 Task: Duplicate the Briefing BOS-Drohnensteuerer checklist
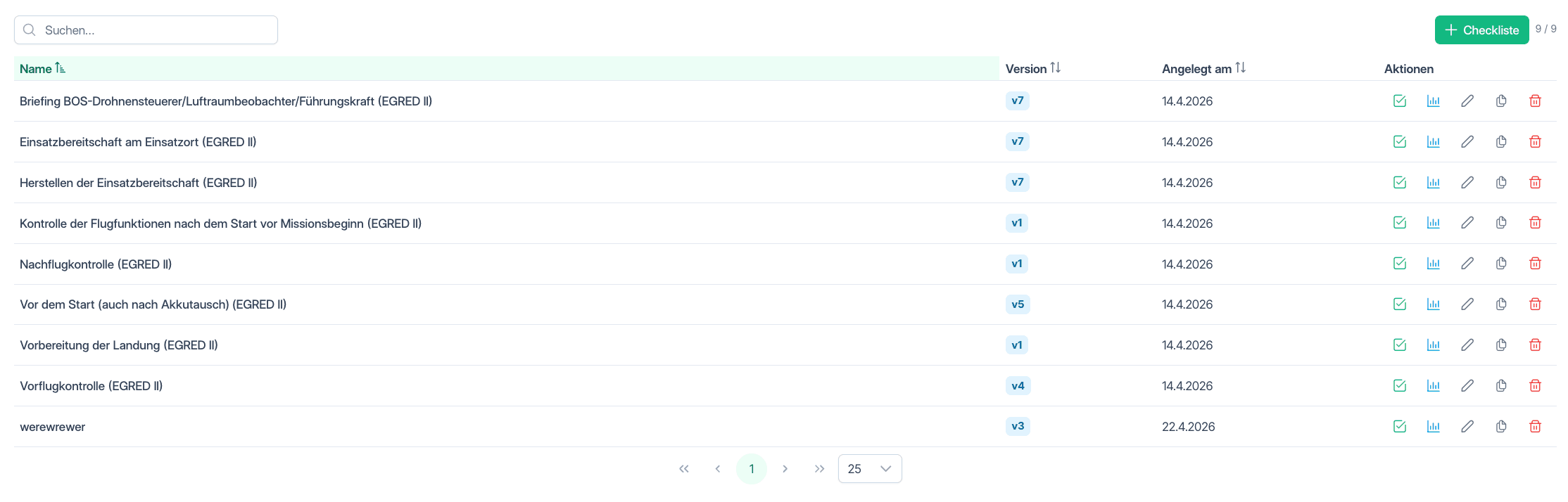point(1500,101)
